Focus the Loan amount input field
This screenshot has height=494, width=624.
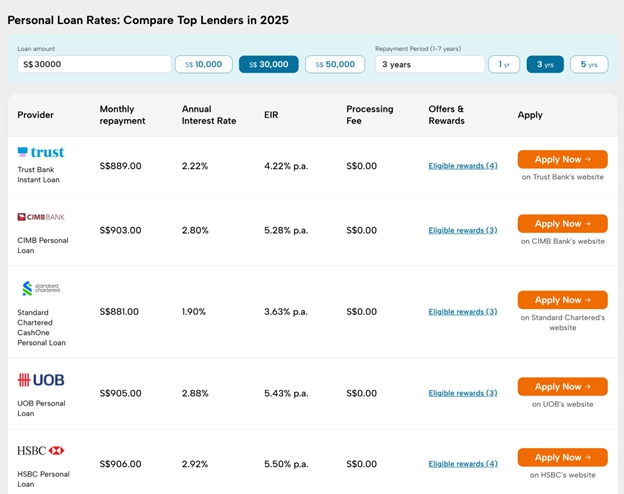(x=94, y=64)
